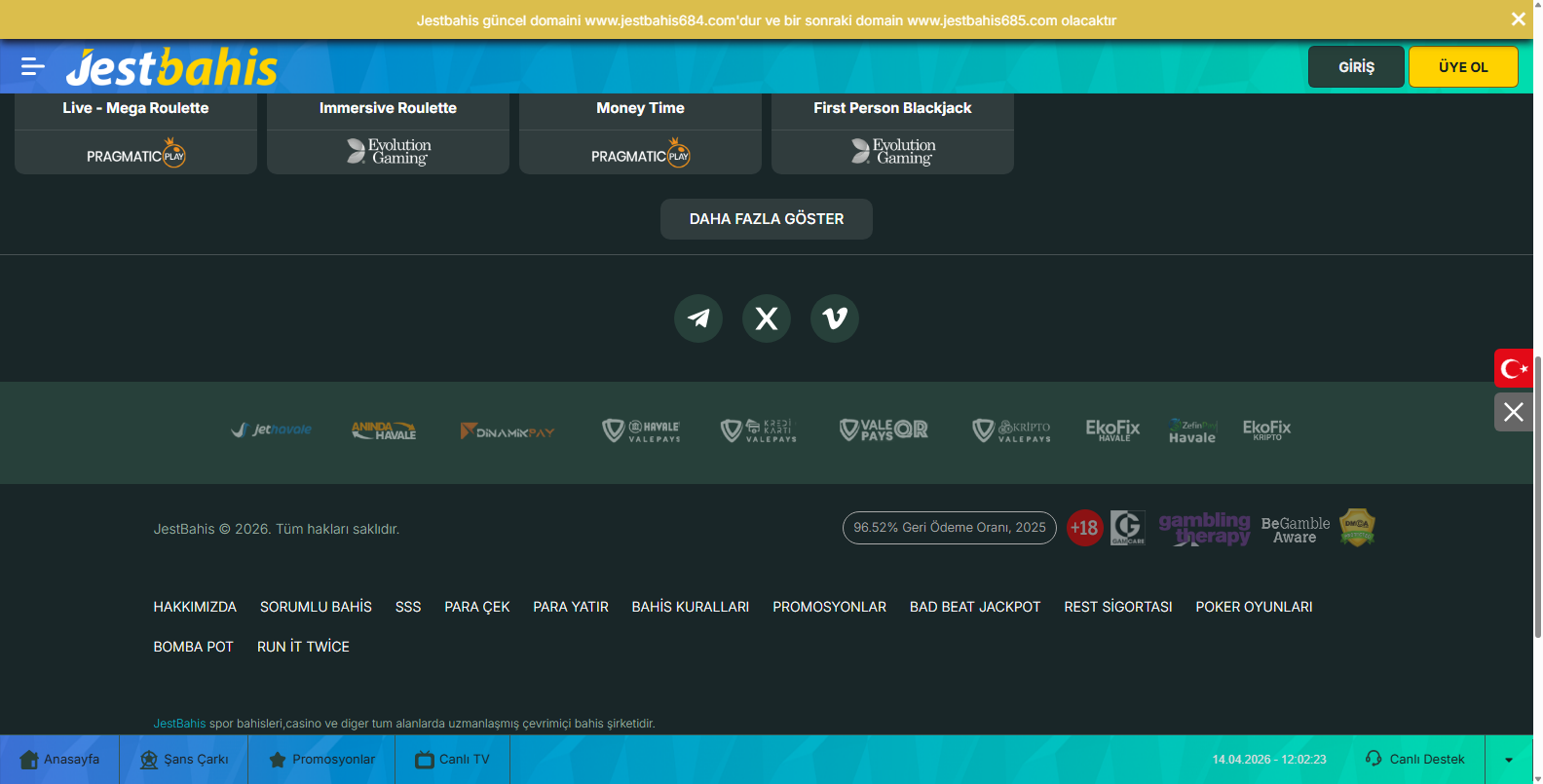This screenshot has height=784, width=1543.
Task: Open the SORUMLU BAHİS footer link
Action: coord(316,607)
